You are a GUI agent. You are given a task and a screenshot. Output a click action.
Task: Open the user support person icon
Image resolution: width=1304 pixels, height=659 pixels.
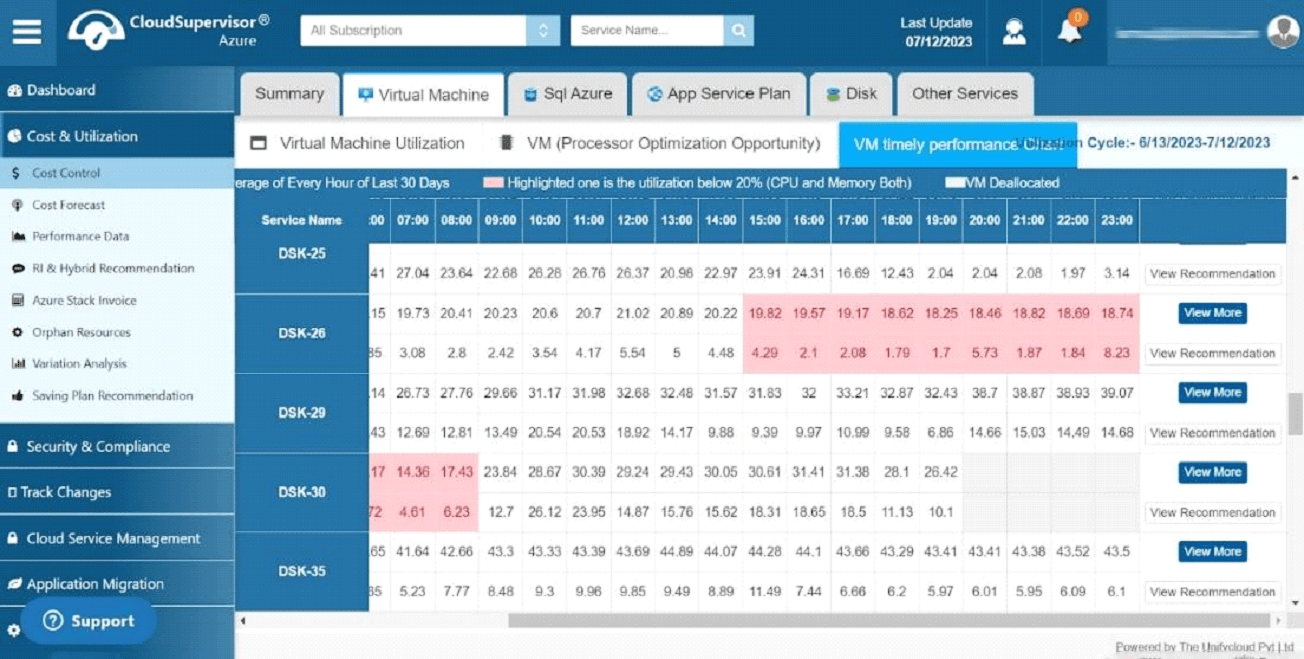tap(1014, 31)
